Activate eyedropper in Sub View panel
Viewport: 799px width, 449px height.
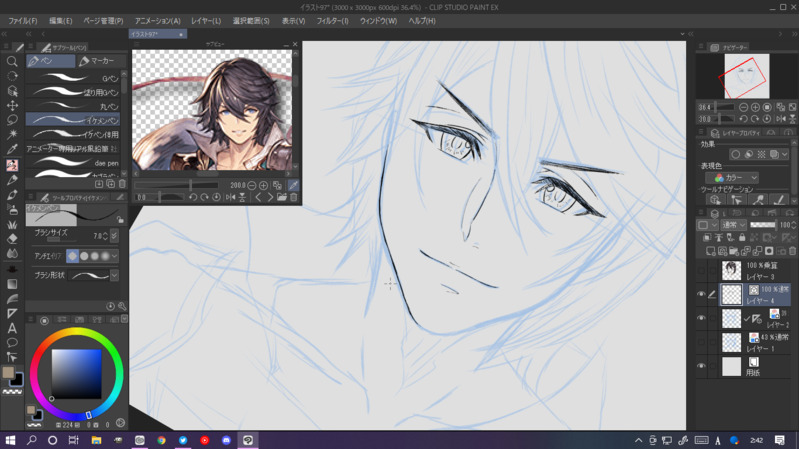point(293,185)
